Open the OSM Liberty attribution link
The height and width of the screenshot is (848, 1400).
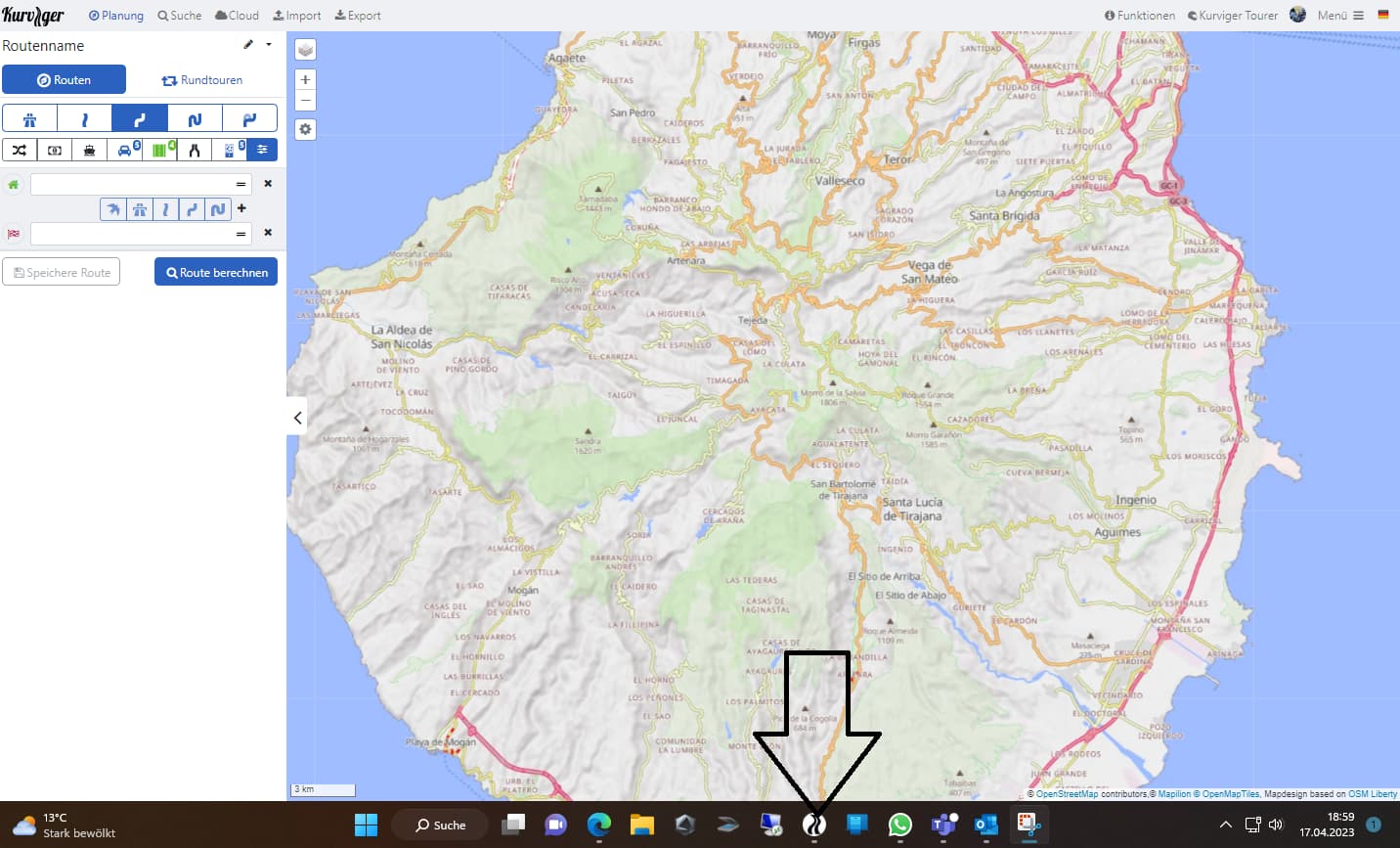point(1373,794)
